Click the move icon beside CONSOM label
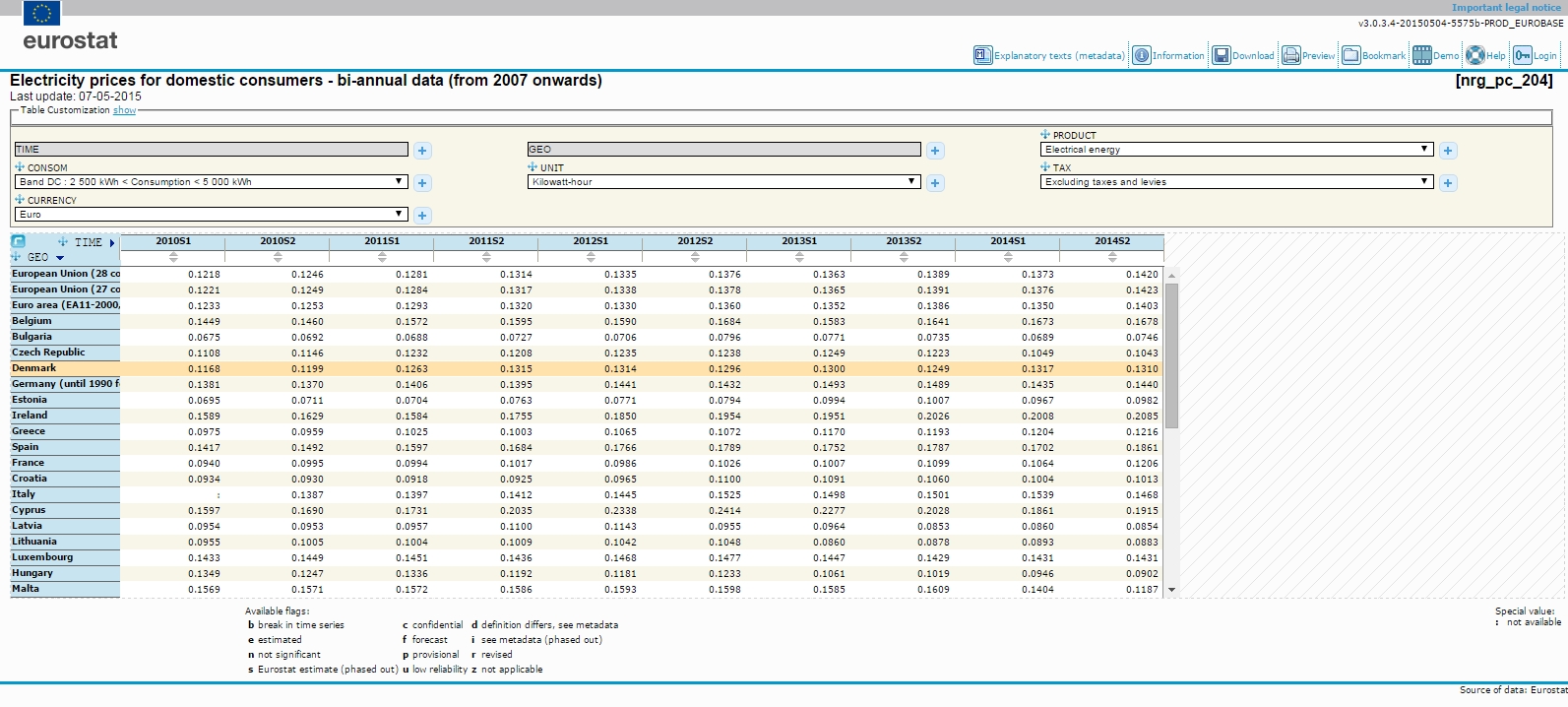1568x707 pixels. [20, 167]
